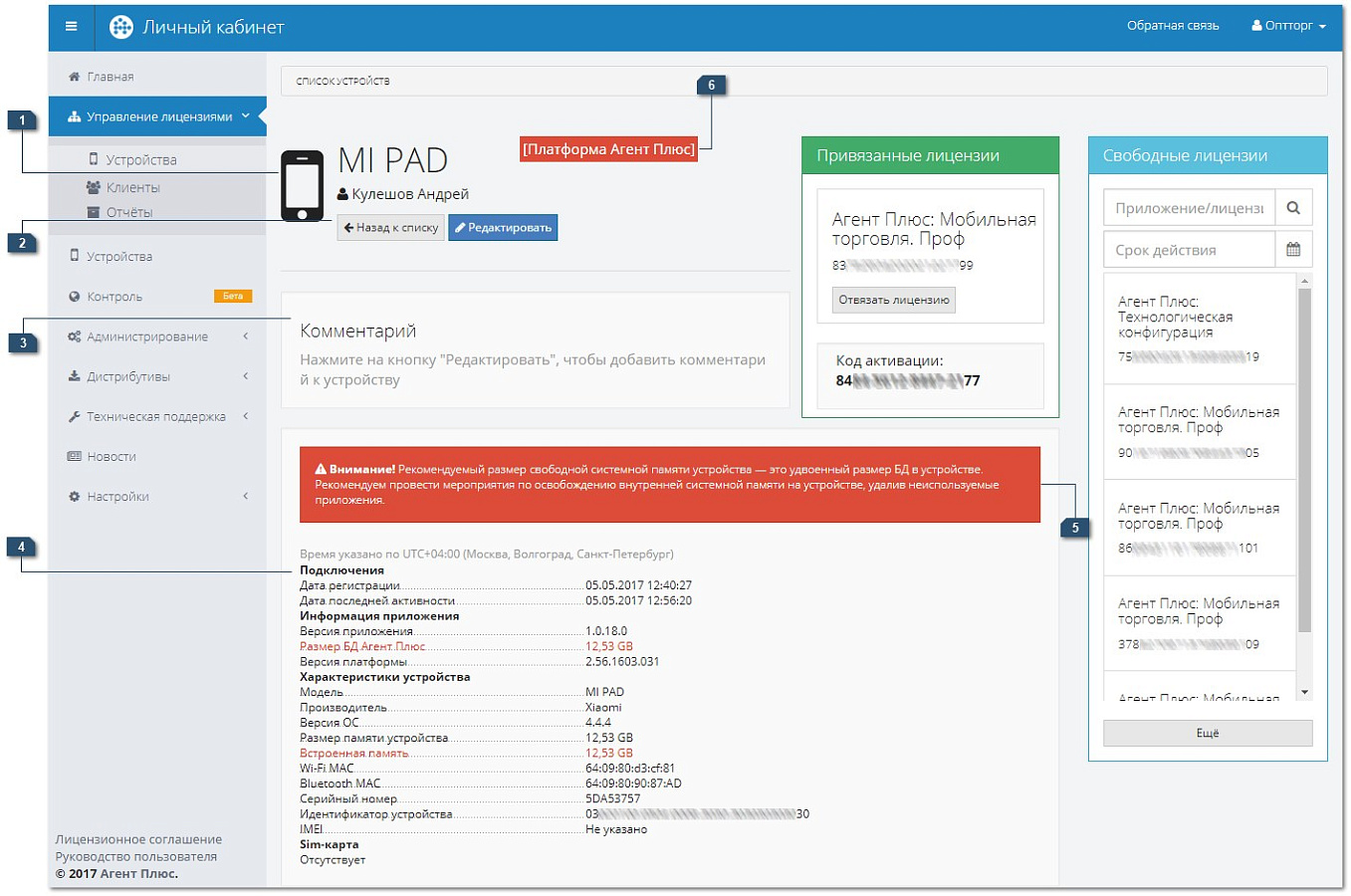
Task: Select the Технологическая конфигурация free license
Action: click(x=1199, y=330)
